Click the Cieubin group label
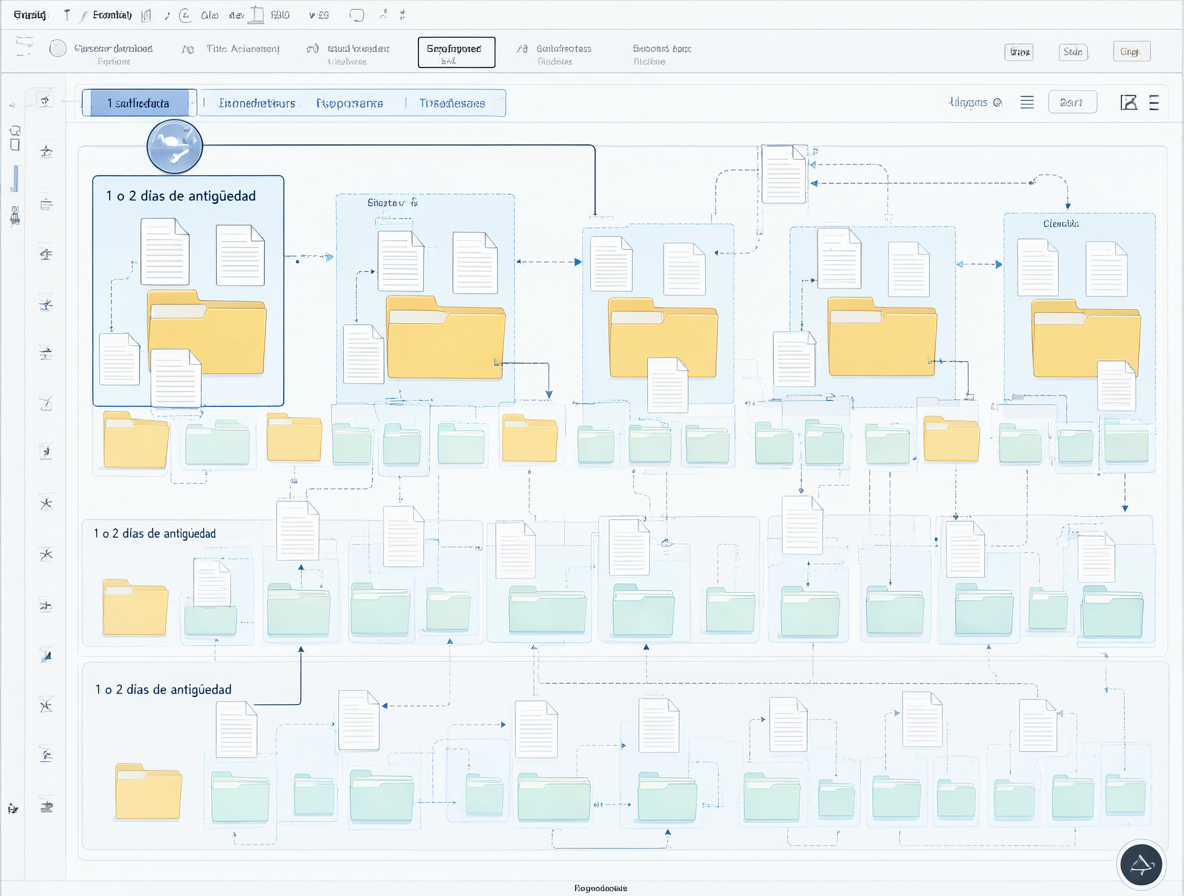 pyautogui.click(x=1061, y=223)
